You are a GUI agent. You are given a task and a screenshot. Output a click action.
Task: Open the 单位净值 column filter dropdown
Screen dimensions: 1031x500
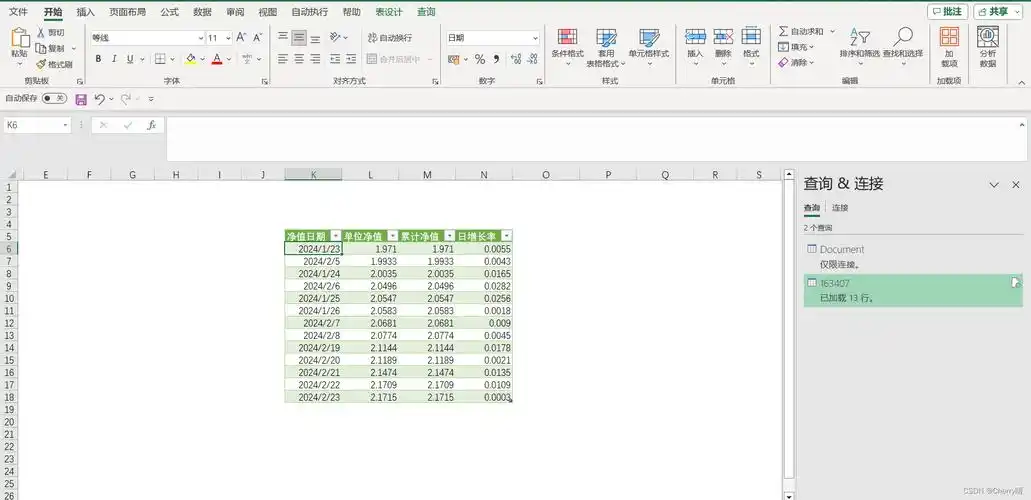[x=393, y=236]
